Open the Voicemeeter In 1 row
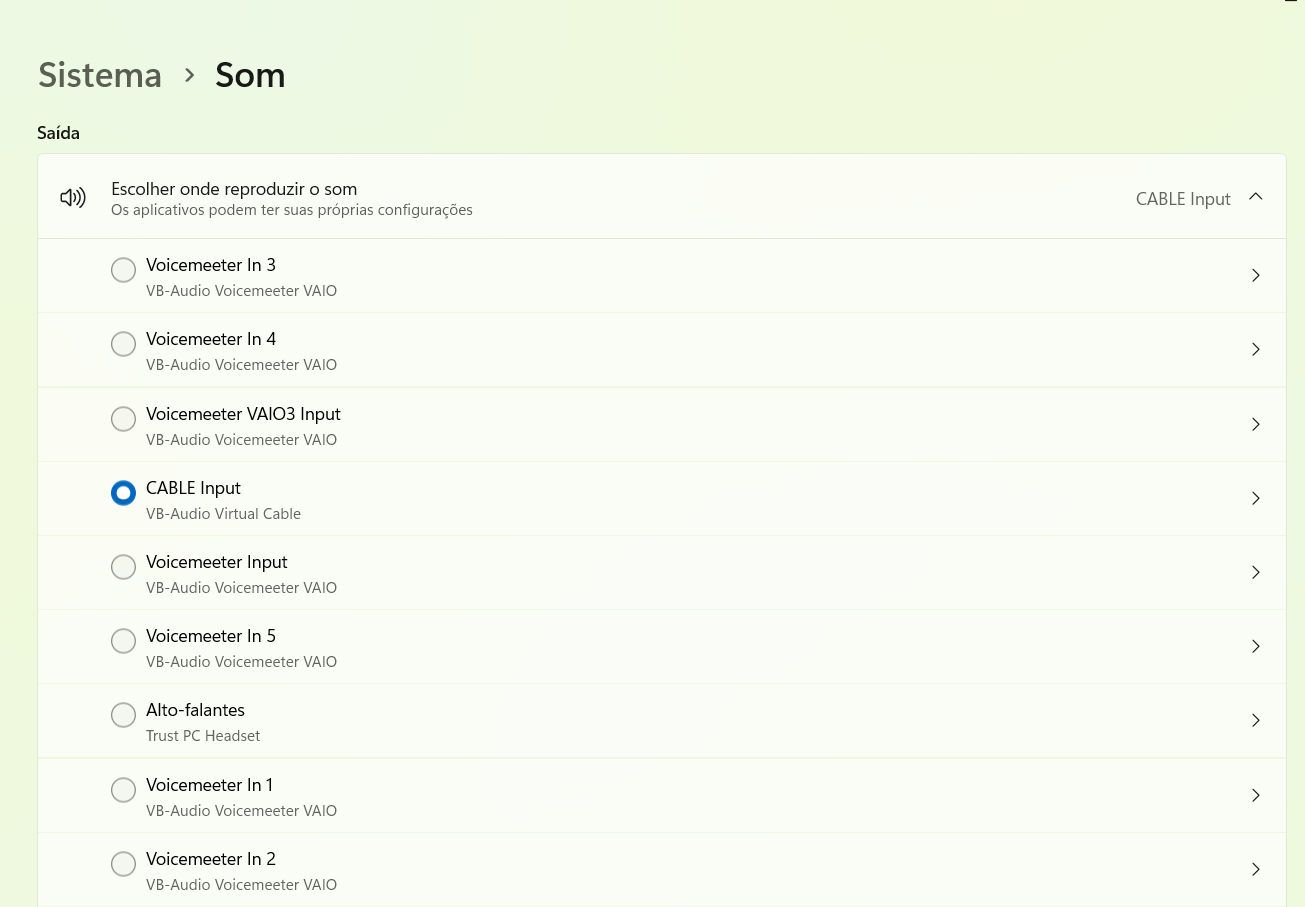This screenshot has width=1305, height=907. pyautogui.click(x=662, y=796)
